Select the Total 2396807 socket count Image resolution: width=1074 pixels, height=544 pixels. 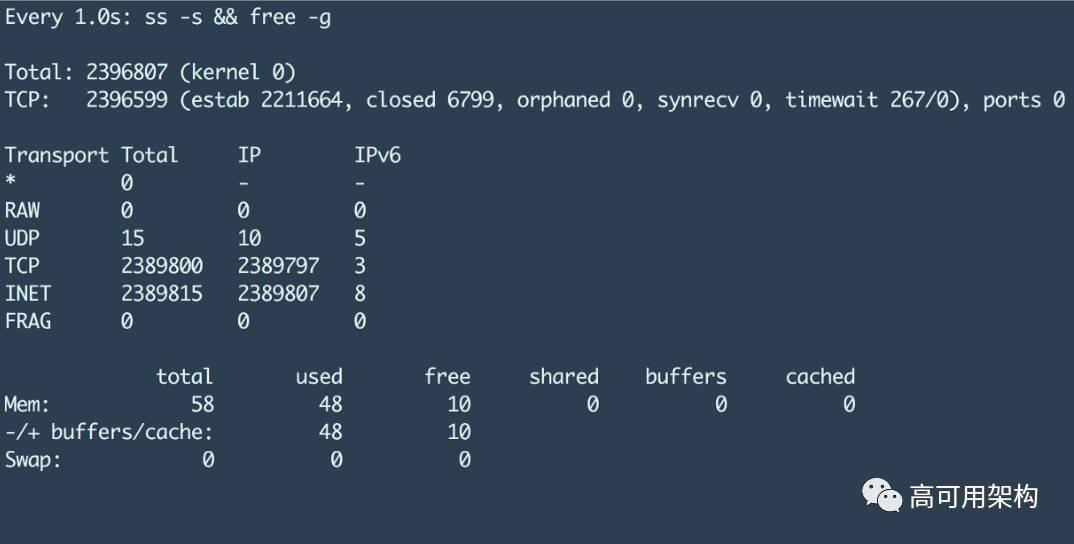click(127, 72)
